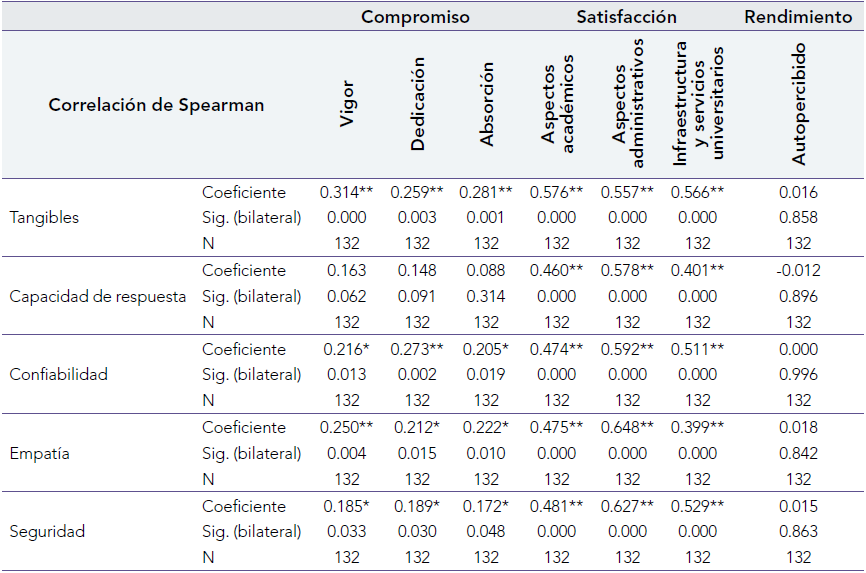Select the Infraestructura y servicios universitarios header

click(x=698, y=104)
